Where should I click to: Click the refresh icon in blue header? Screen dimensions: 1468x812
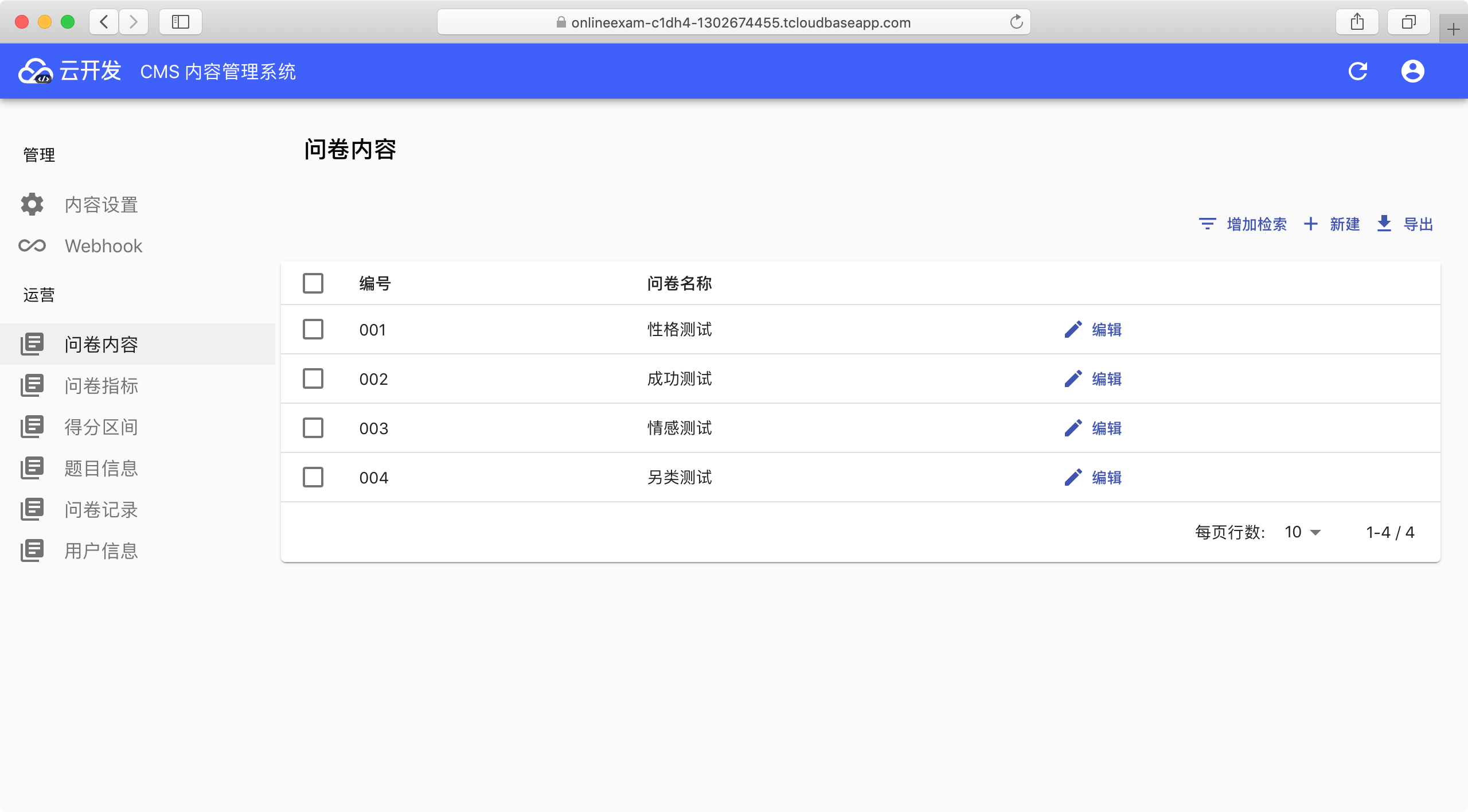tap(1357, 71)
